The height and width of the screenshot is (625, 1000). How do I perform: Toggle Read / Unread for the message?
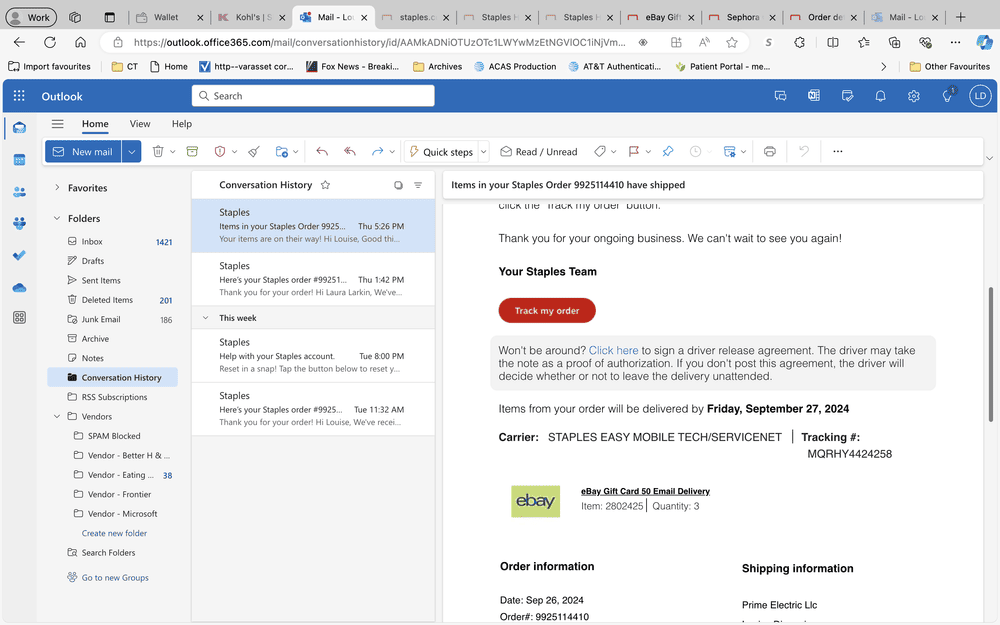539,152
